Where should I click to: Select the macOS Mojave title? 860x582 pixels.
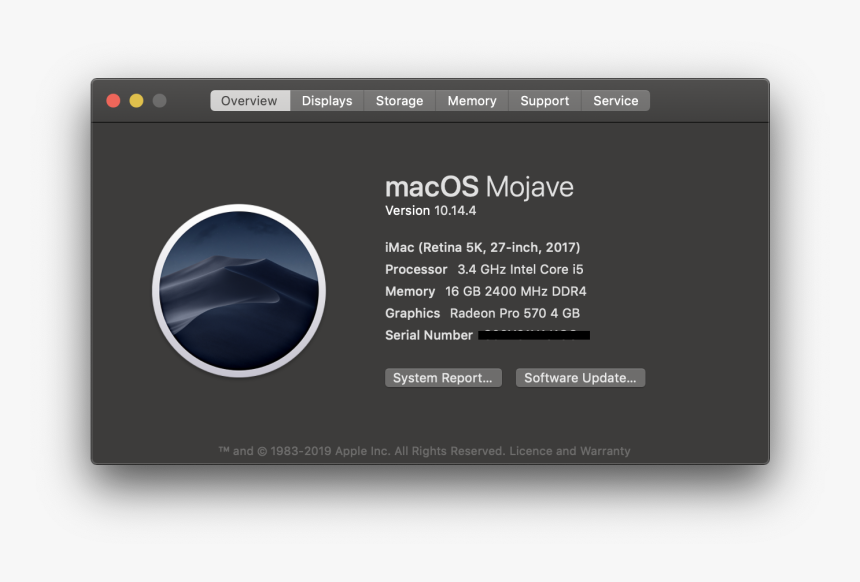(x=479, y=187)
